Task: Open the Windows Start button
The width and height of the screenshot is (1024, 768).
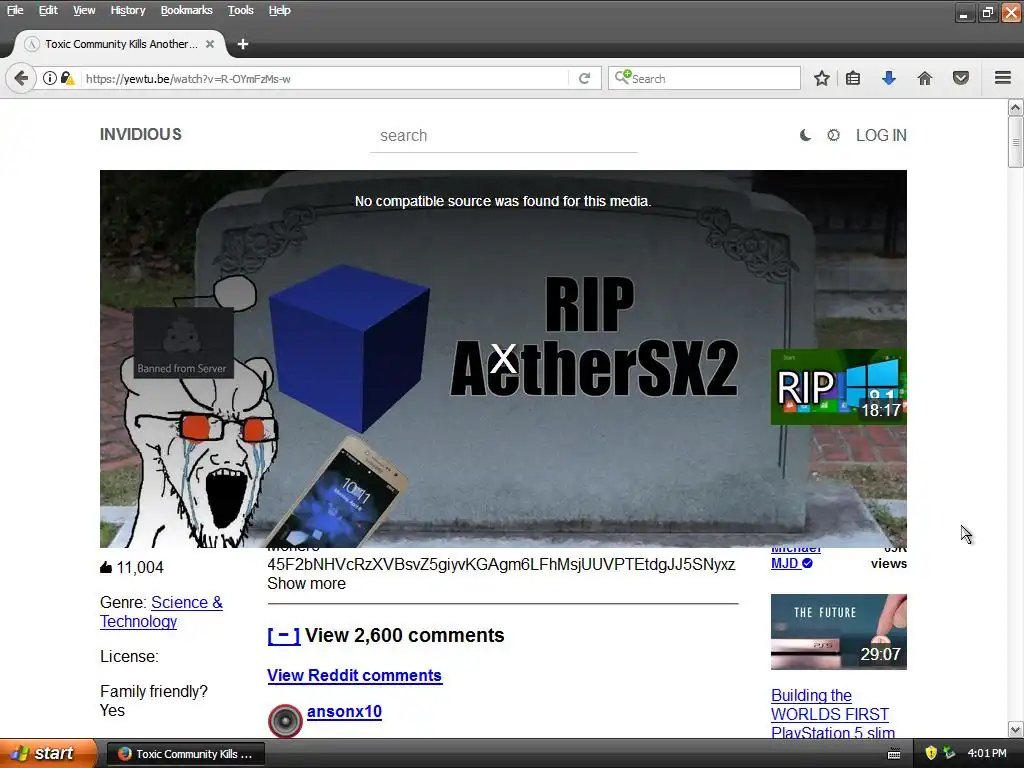Action: coord(48,753)
